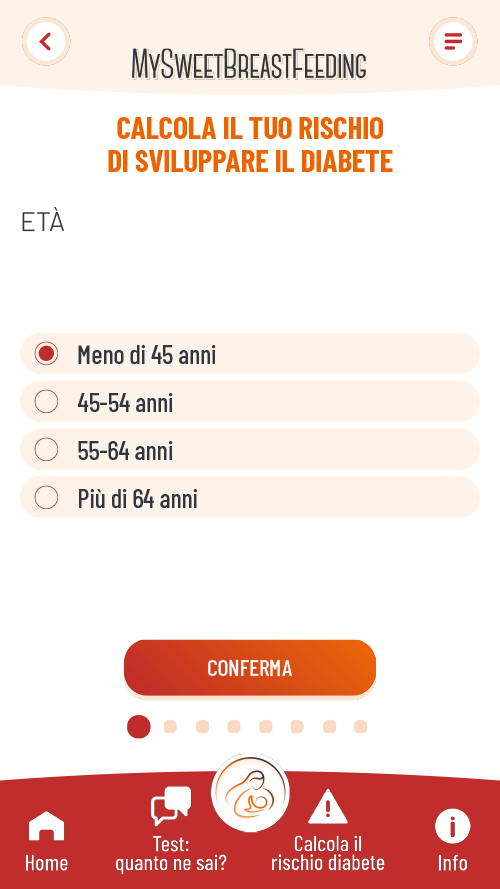Tap the warning triangle diabetes risk icon
This screenshot has height=889, width=500.
pyautogui.click(x=328, y=807)
